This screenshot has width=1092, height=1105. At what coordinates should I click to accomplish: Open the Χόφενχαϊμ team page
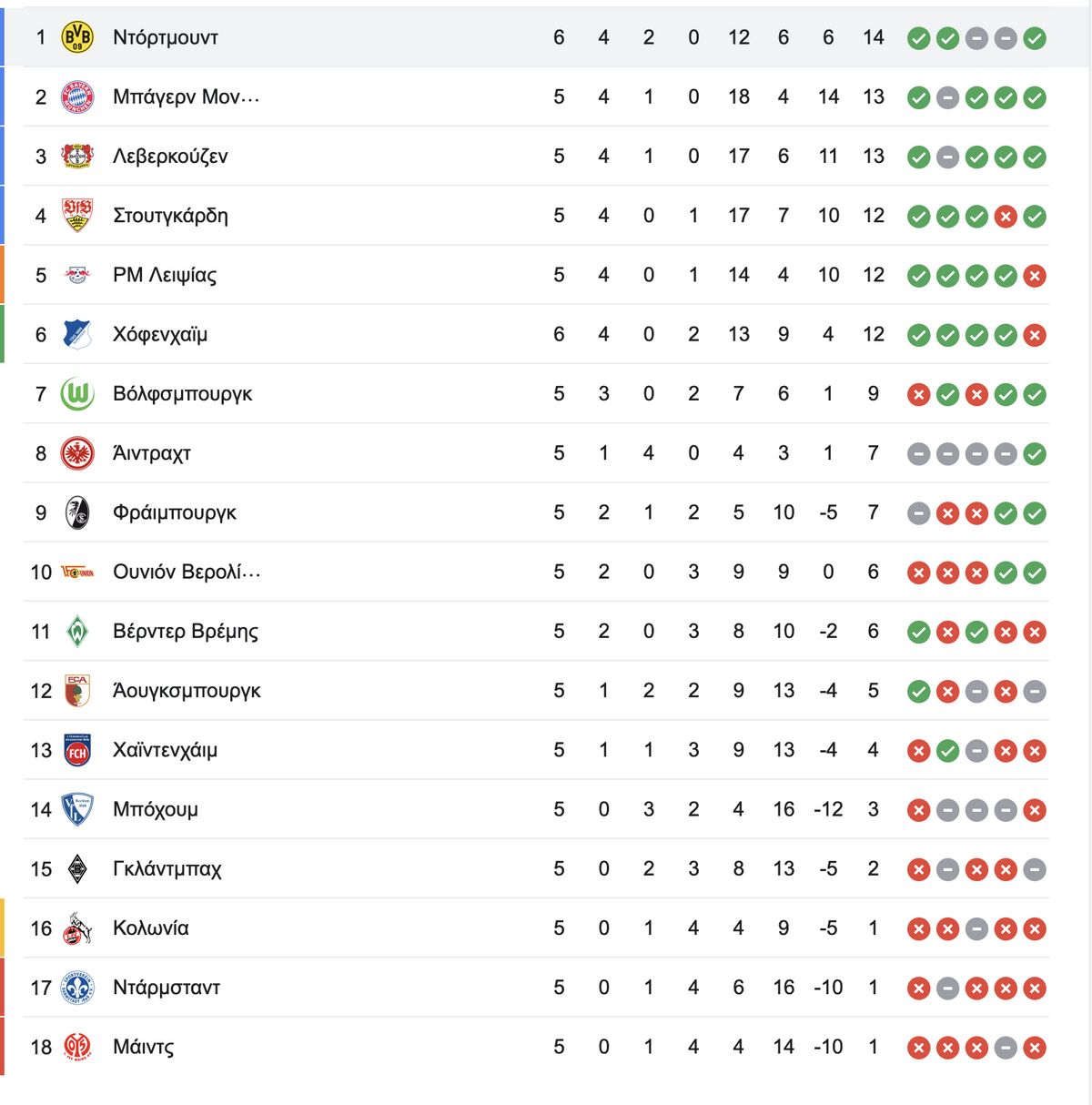(x=160, y=334)
